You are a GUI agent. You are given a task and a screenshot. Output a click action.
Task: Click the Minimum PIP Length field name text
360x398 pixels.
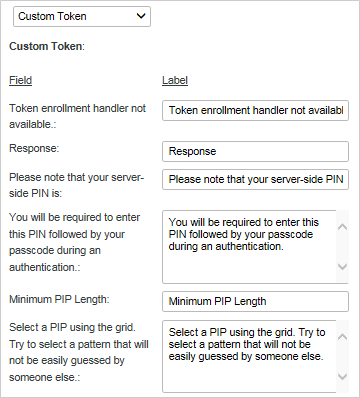(x=59, y=299)
